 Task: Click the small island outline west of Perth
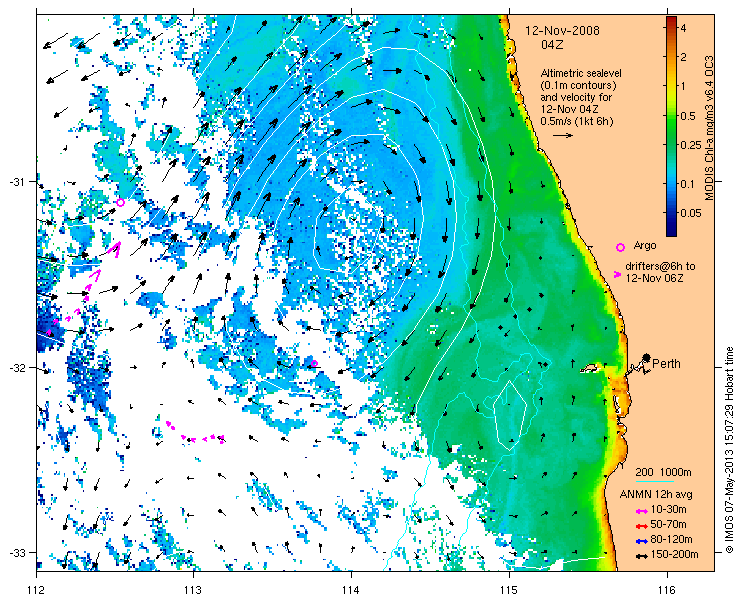589,367
